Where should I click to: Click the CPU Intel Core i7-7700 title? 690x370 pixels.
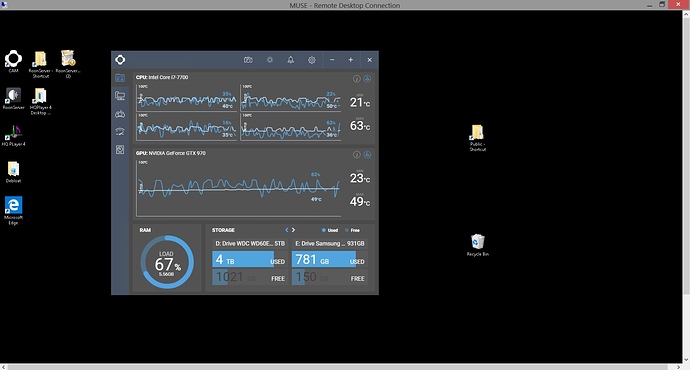(162, 77)
